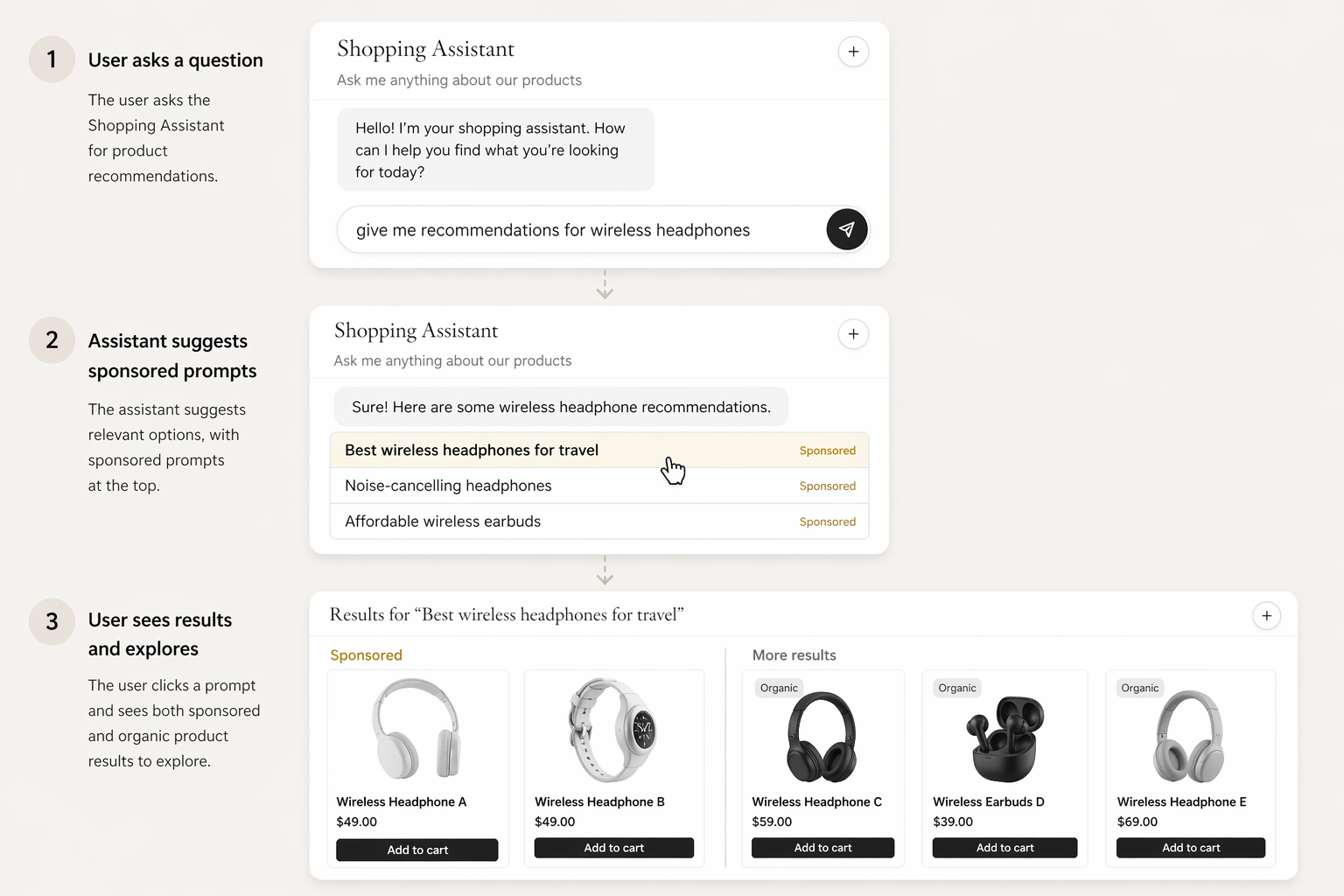Select Affordable wireless earbuds prompt
Screen dimensions: 1344x896
pyautogui.click(x=599, y=521)
